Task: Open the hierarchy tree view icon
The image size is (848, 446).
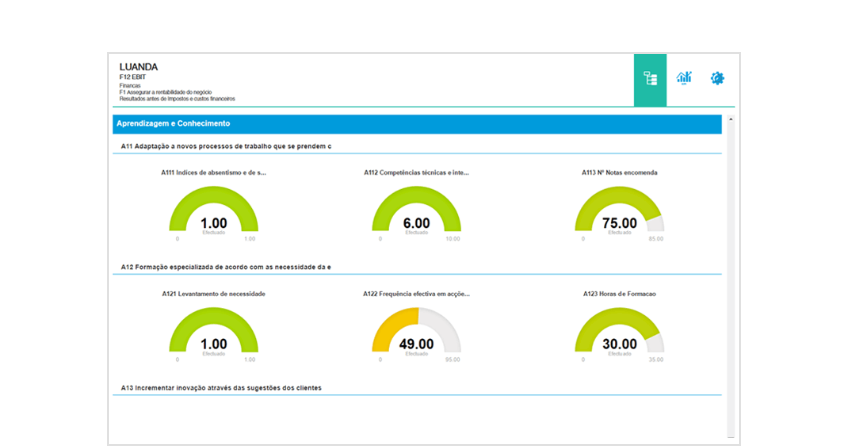Action: 650,79
